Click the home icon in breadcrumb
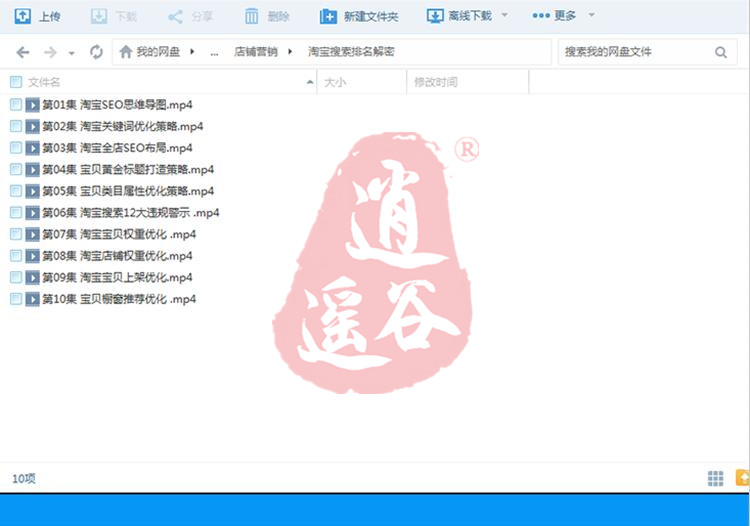Viewport: 750px width, 526px height. [126, 52]
